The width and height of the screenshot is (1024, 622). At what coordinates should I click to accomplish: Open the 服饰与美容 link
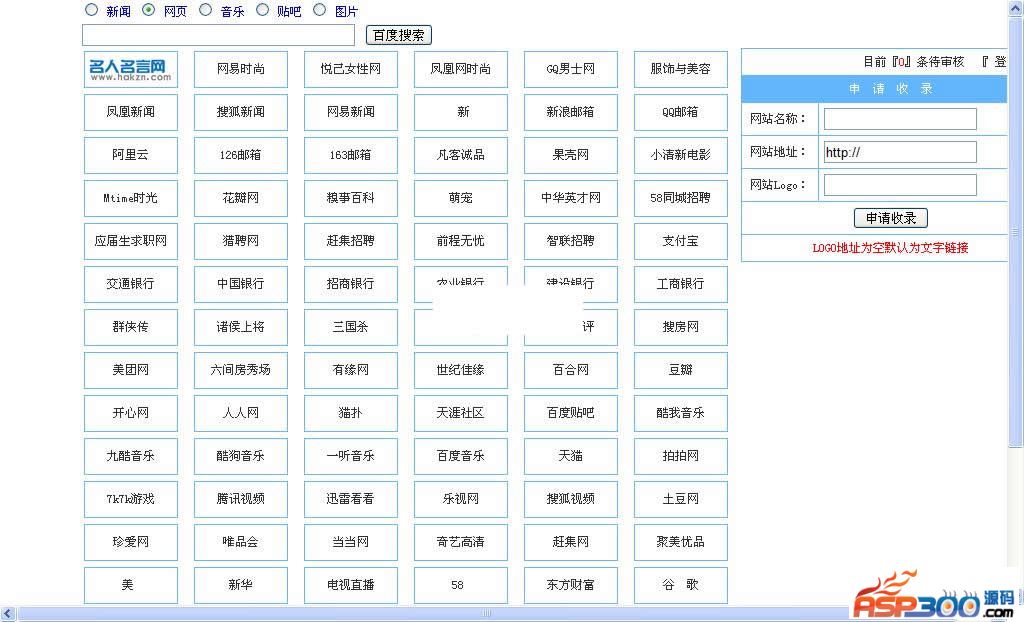coord(680,69)
